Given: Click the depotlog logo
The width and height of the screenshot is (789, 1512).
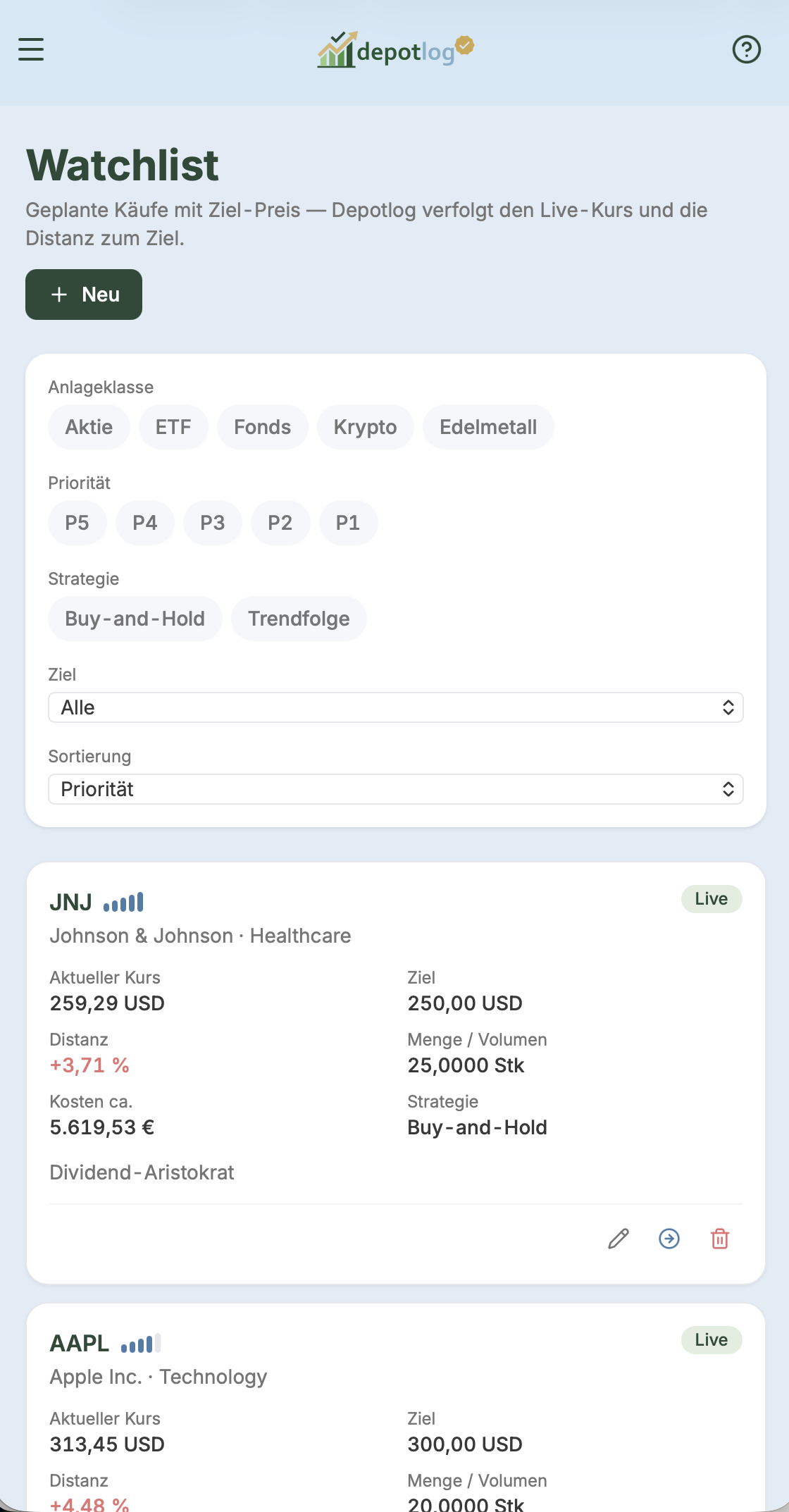Looking at the screenshot, I should point(395,49).
